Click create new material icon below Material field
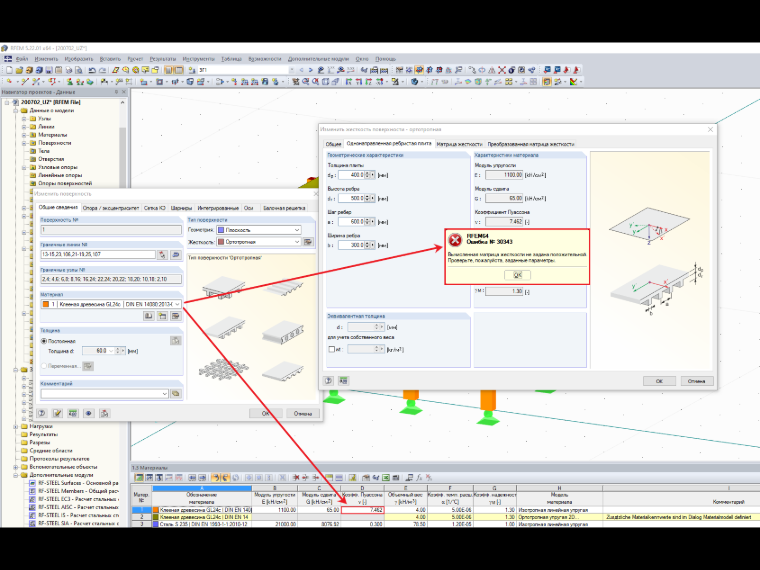The image size is (760, 570). [162, 316]
